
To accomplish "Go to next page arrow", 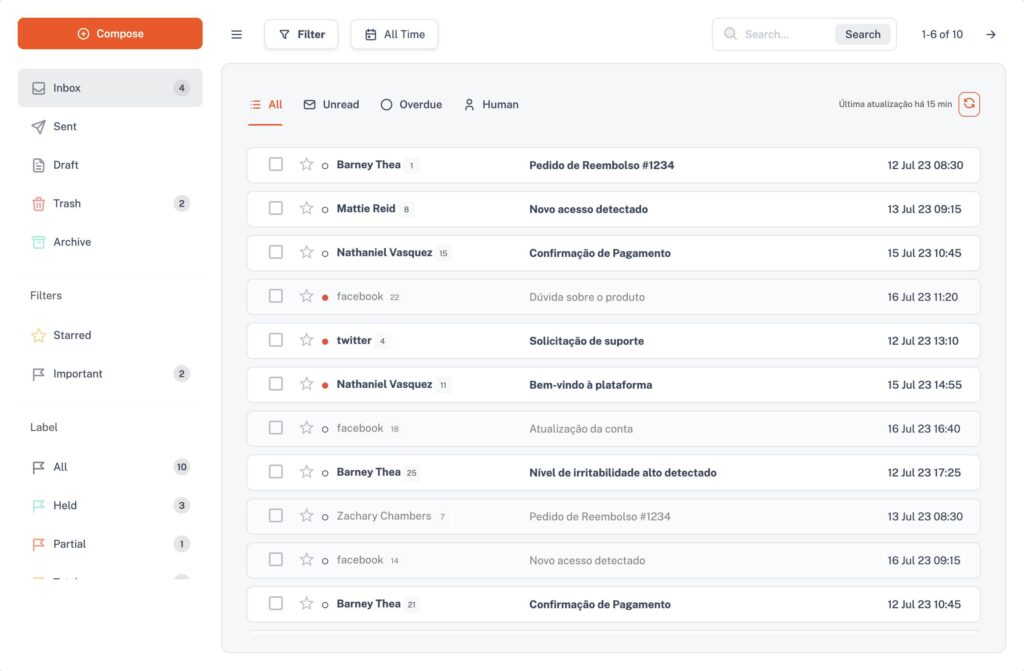I will coord(991,34).
